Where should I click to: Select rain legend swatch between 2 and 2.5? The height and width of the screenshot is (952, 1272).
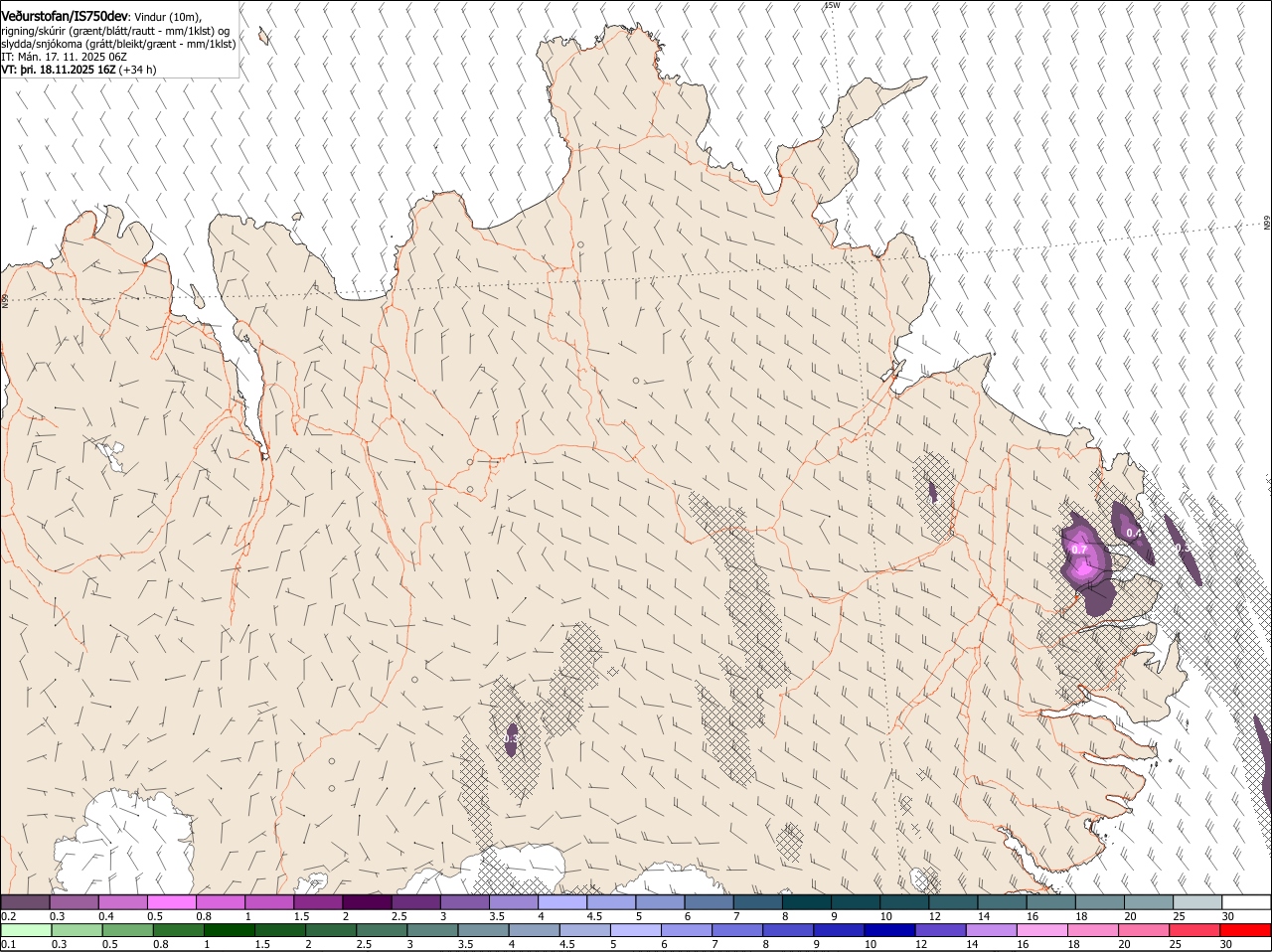(x=331, y=930)
